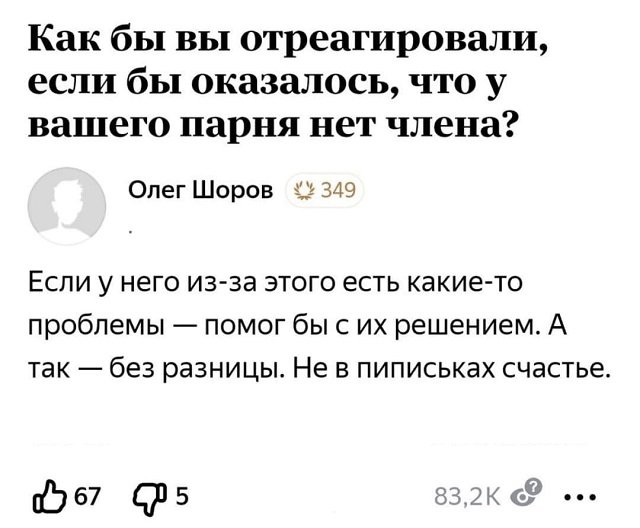Click the small dot under the author name
This screenshot has height=528, width=640.
133,232
